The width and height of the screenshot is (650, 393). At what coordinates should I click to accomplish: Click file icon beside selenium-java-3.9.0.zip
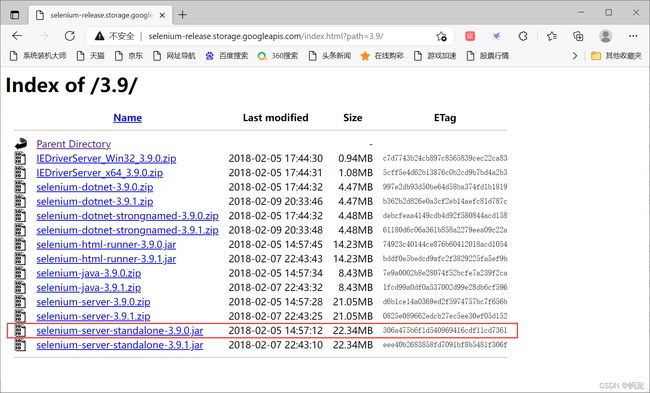click(x=20, y=273)
